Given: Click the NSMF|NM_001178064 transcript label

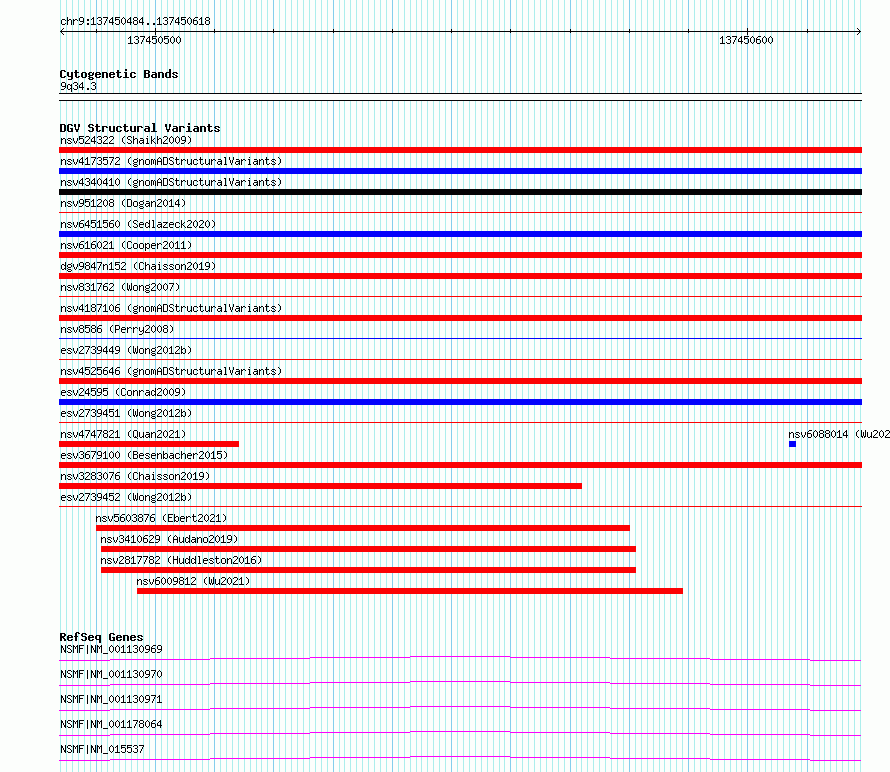Looking at the screenshot, I should point(111,724).
